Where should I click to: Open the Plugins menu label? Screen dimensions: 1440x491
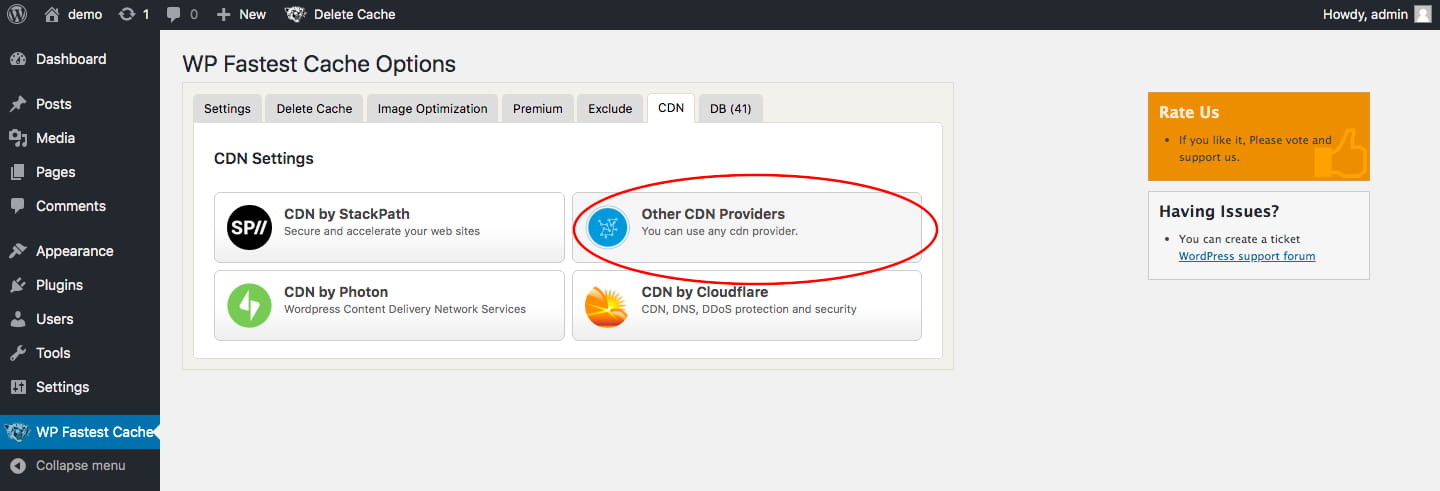click(x=60, y=285)
